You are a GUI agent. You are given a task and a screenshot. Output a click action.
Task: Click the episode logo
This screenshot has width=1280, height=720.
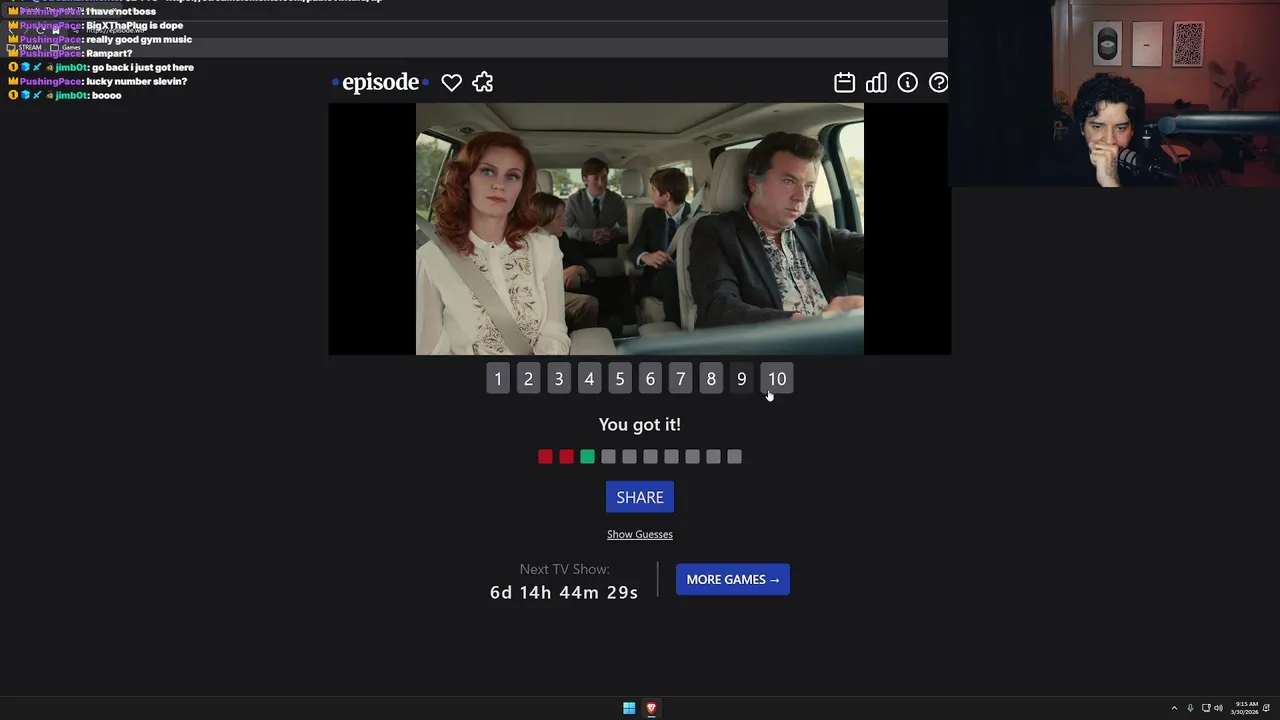tap(380, 82)
